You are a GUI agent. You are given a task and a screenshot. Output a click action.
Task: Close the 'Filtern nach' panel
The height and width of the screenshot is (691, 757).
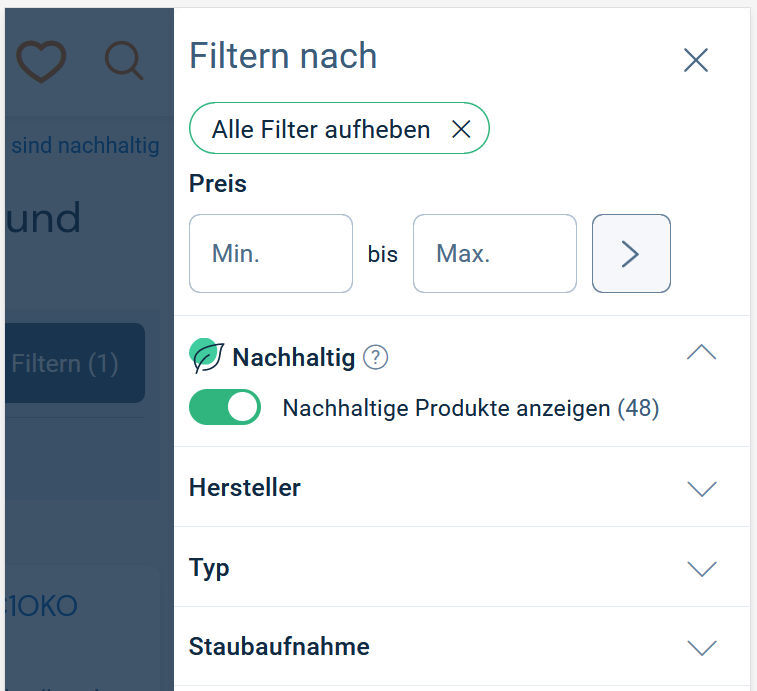(695, 60)
